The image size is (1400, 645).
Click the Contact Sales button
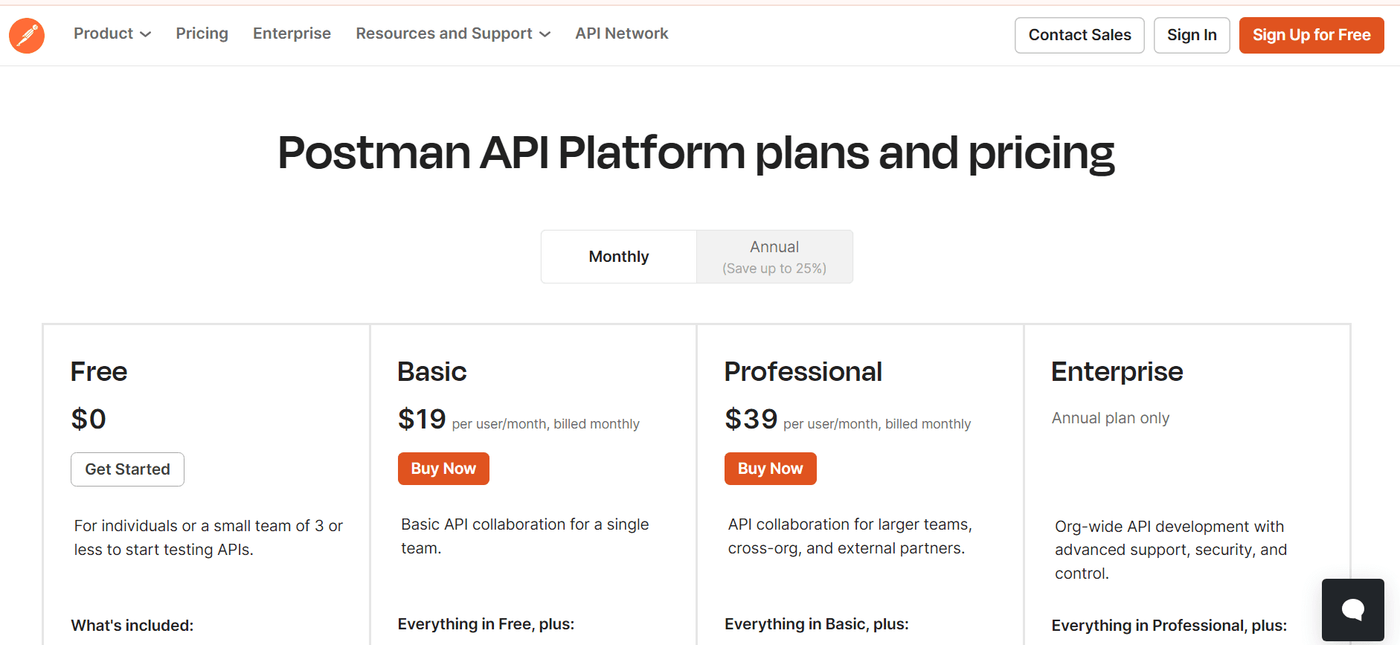pos(1080,35)
